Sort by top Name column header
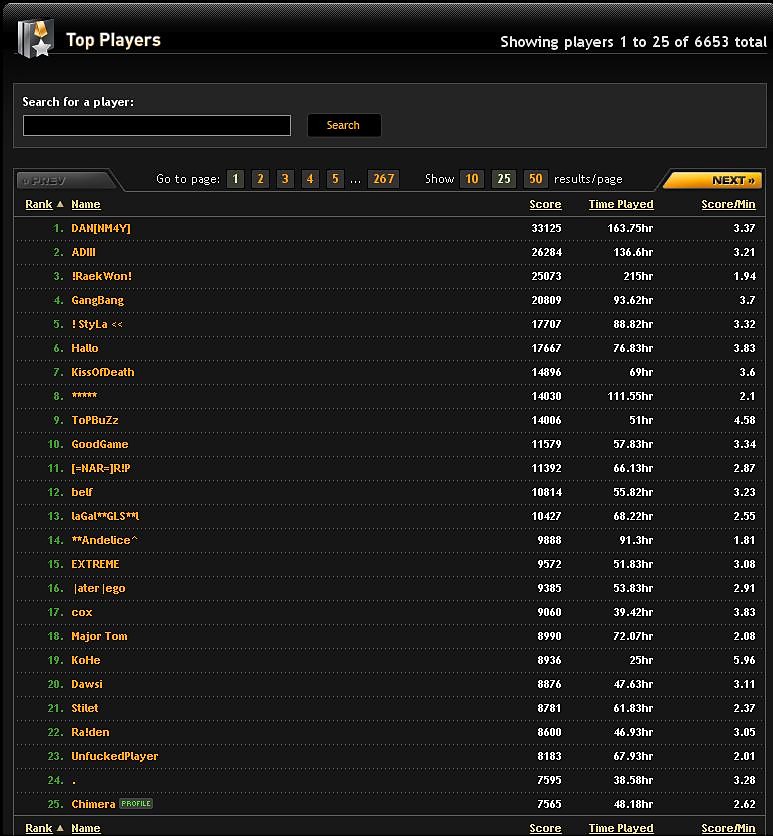 pos(86,204)
